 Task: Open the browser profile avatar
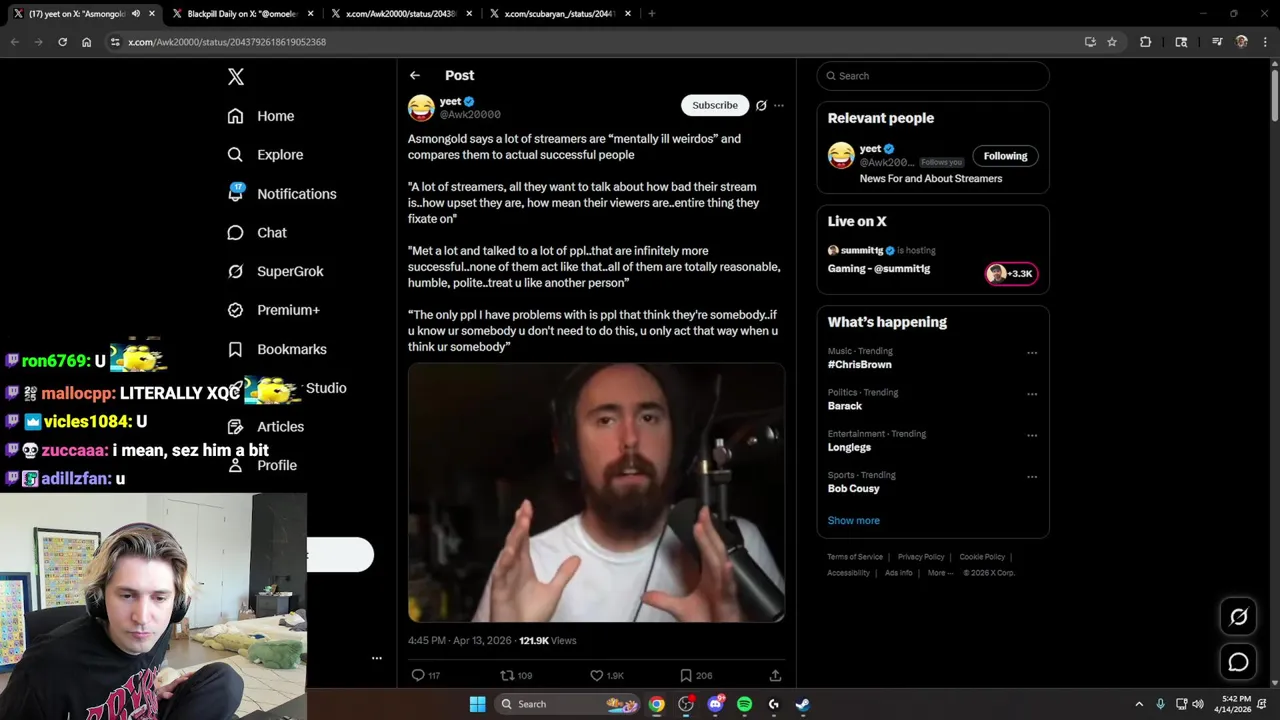1242,42
